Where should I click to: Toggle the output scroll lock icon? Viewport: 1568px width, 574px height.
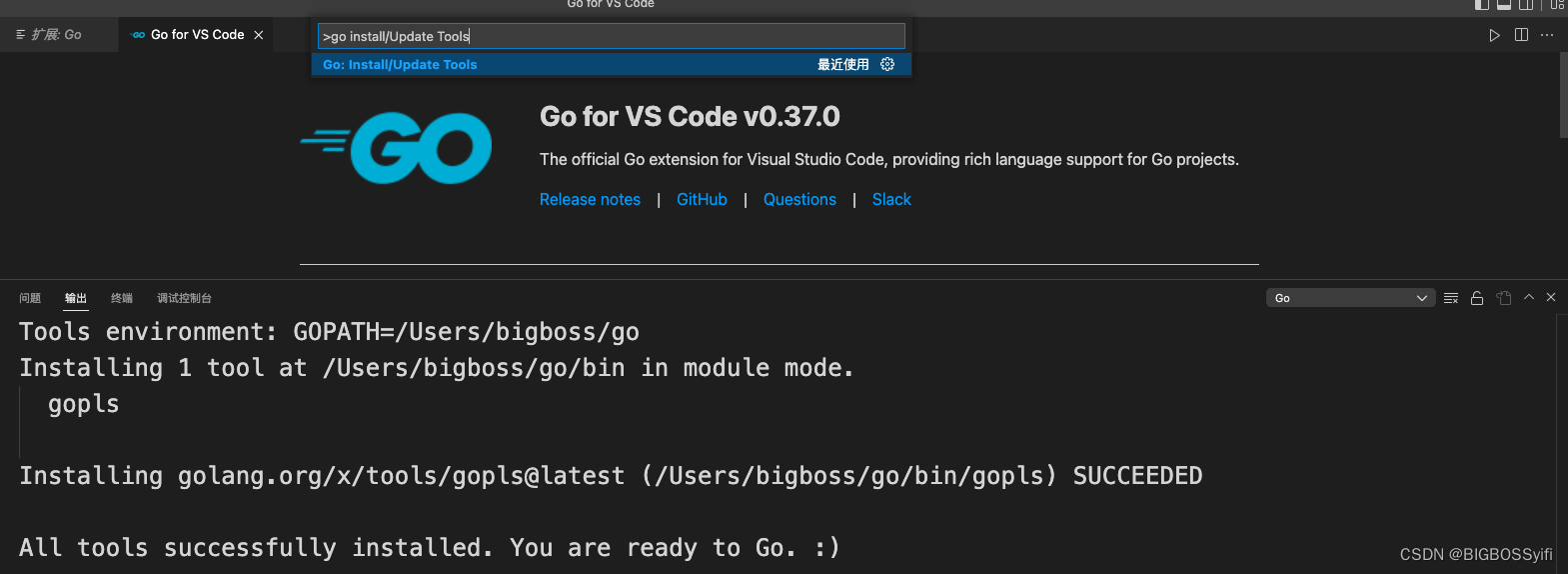[1477, 298]
